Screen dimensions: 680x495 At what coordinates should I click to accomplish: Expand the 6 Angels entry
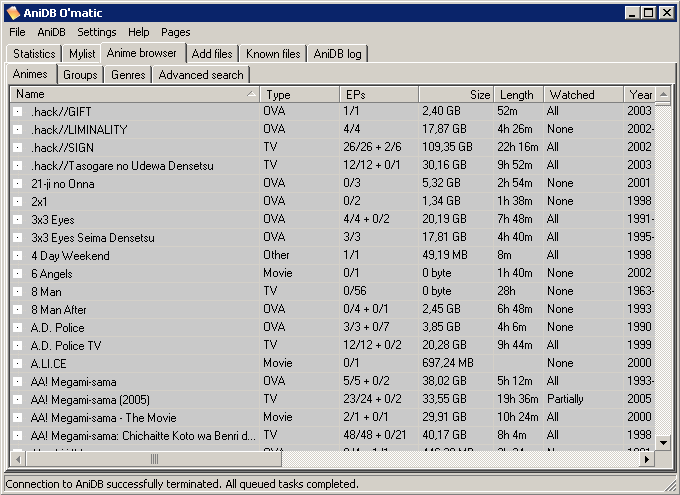point(17,274)
